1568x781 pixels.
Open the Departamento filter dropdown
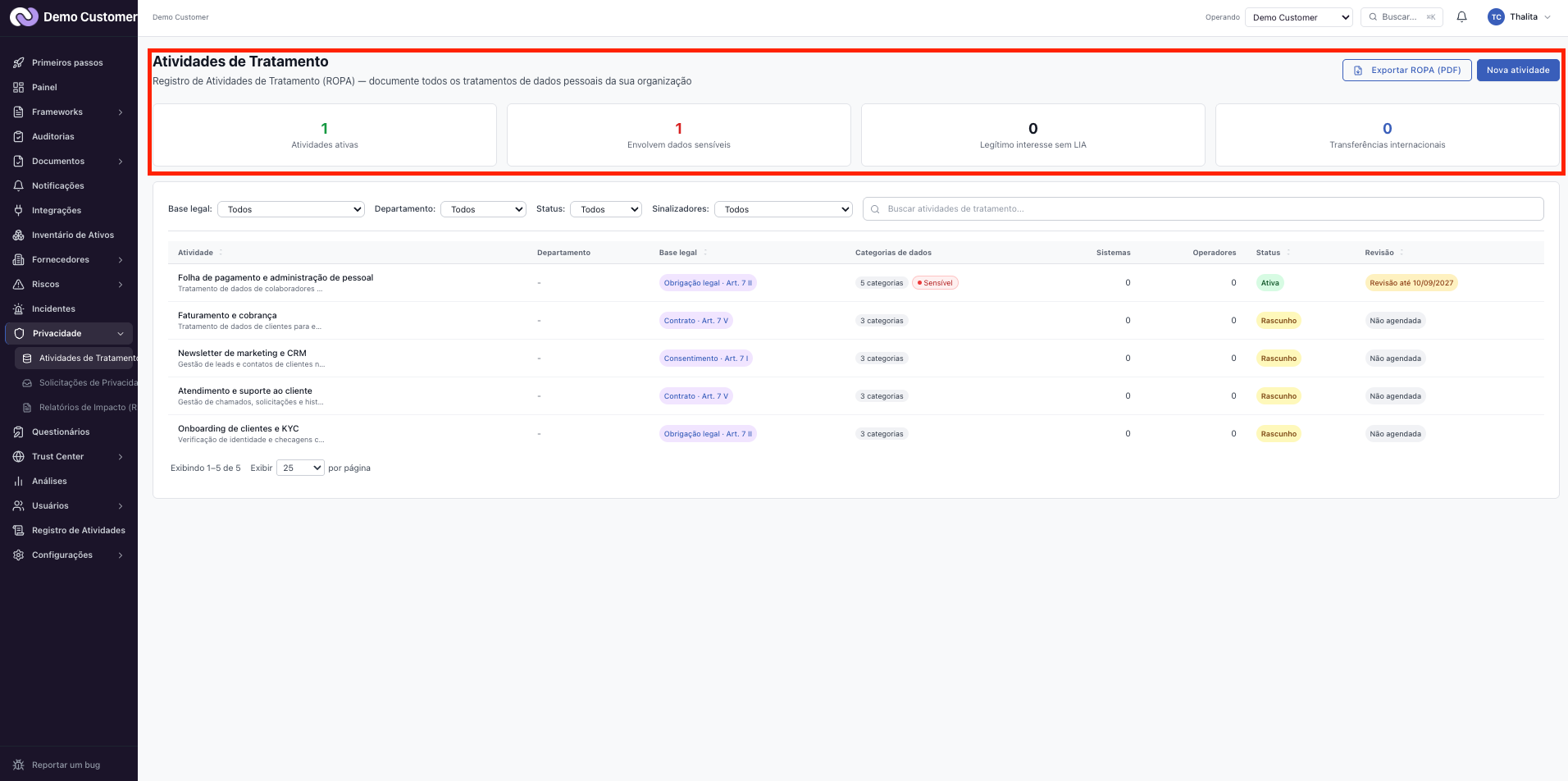tap(483, 209)
